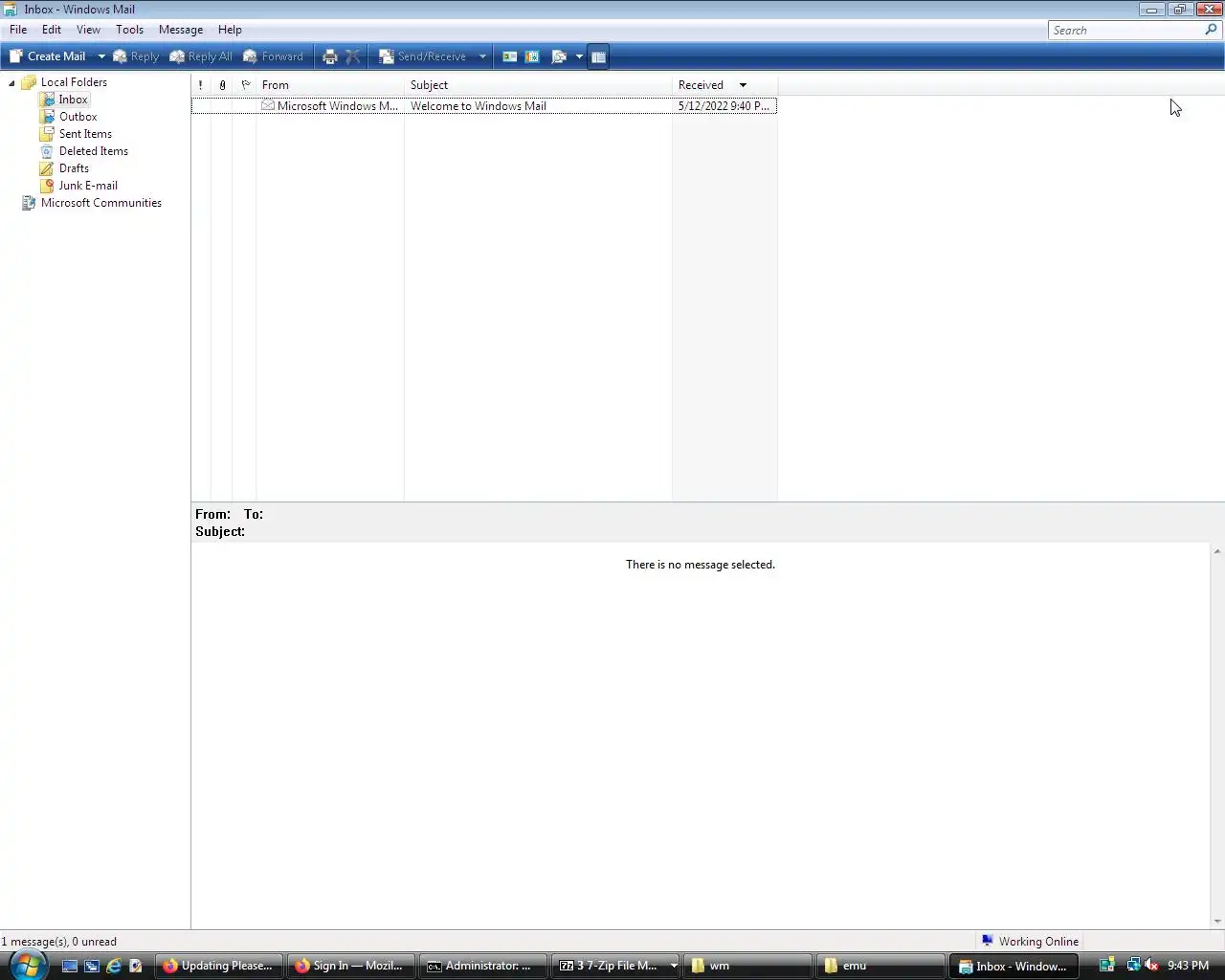The image size is (1225, 980).
Task: Select the Deleted Items folder
Action: click(x=93, y=151)
